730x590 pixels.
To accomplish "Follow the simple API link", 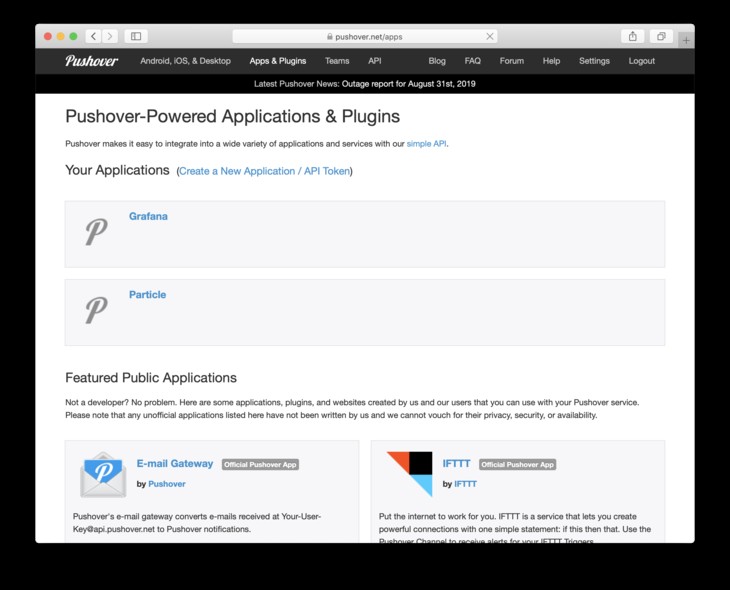I will (426, 144).
